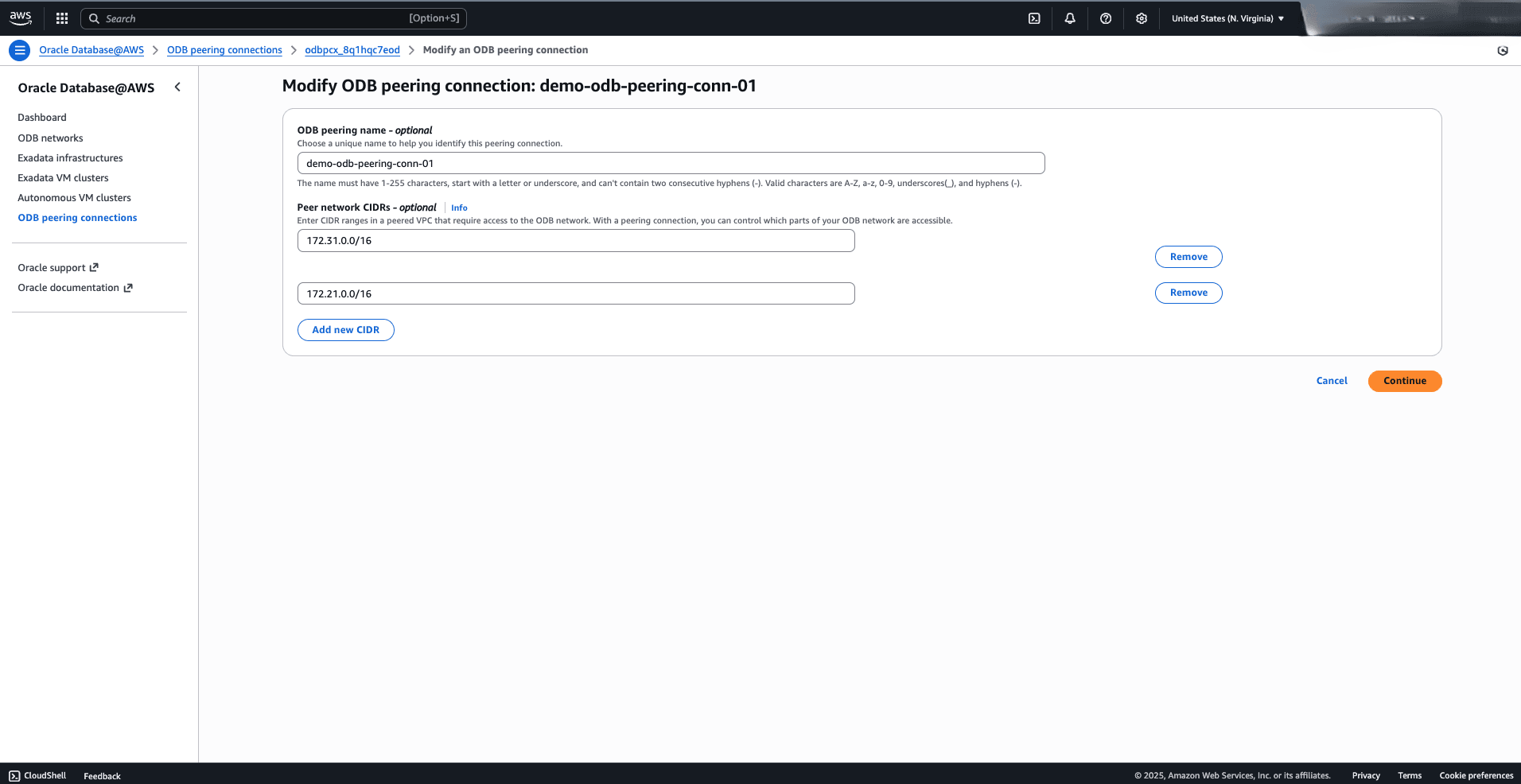Expand Cookie preferences options
Image resolution: width=1521 pixels, height=784 pixels.
(x=1476, y=775)
